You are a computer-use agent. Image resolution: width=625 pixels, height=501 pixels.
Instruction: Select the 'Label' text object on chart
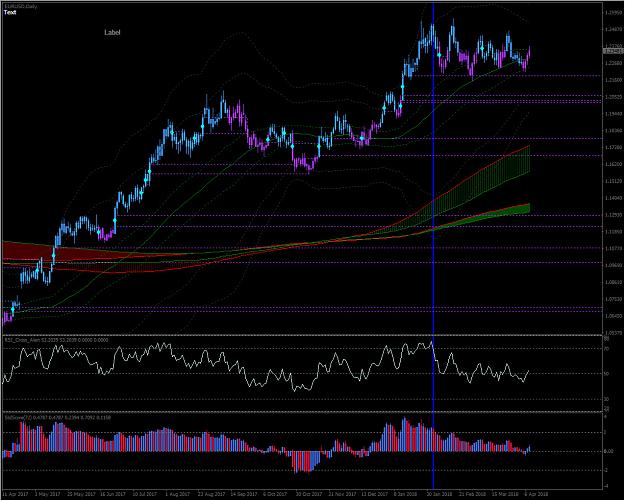112,32
